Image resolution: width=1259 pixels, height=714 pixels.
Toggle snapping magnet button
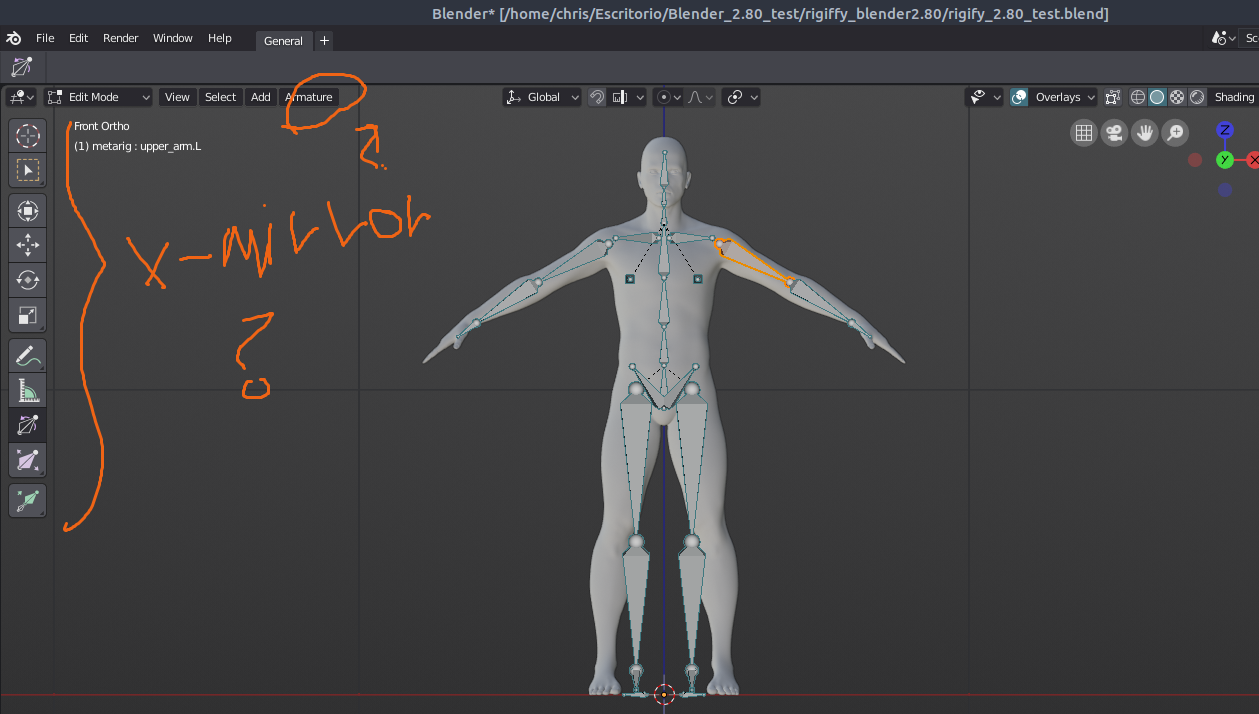point(597,97)
